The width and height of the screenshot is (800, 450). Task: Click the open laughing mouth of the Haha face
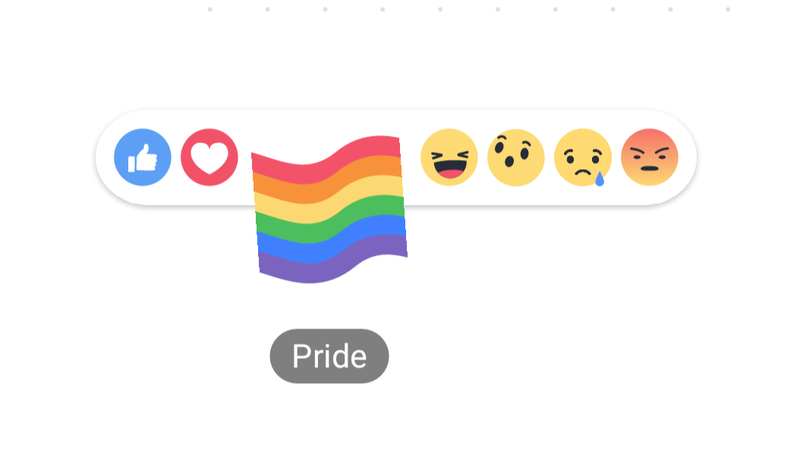[449, 168]
